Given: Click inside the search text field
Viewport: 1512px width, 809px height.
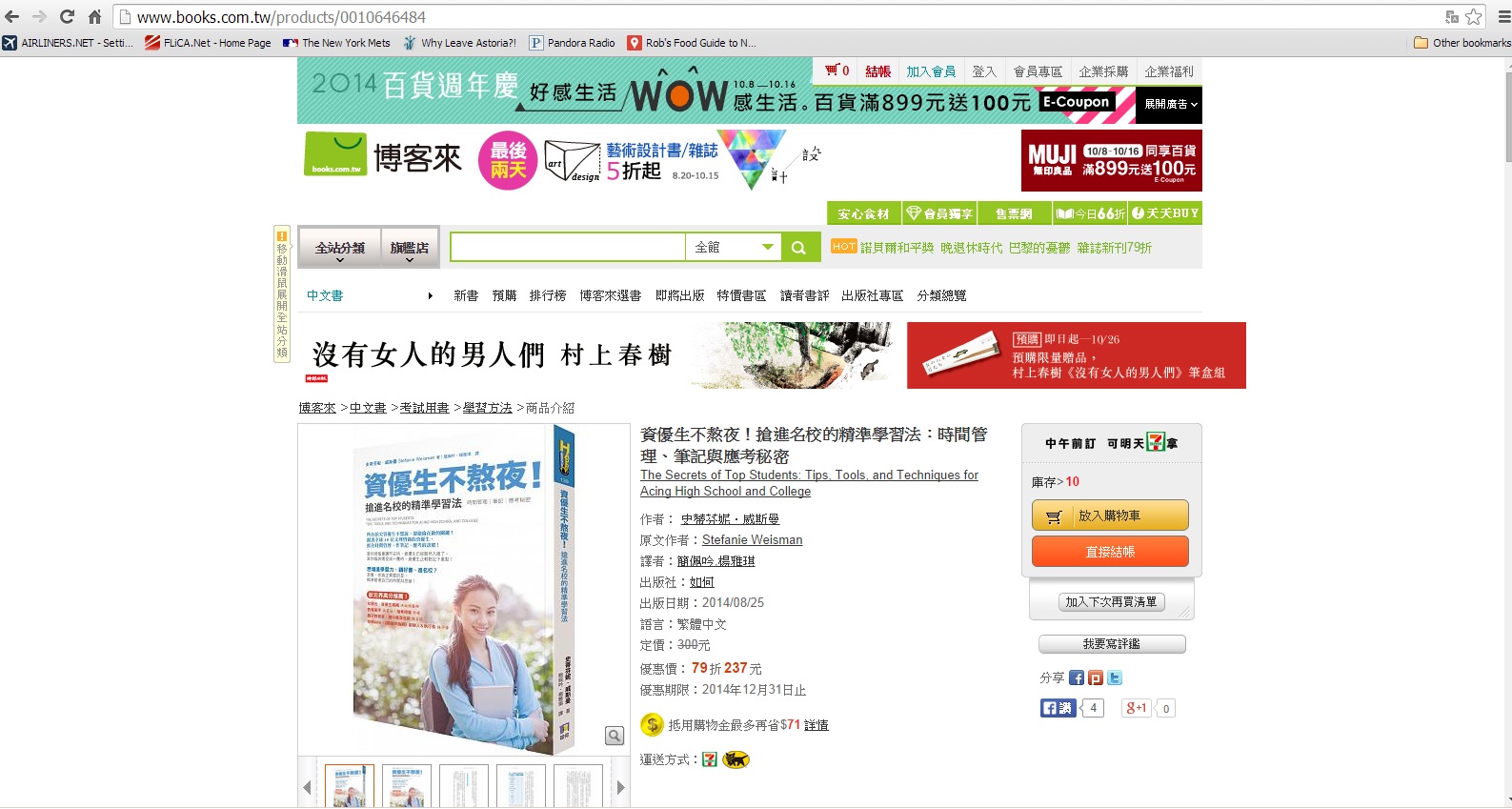Looking at the screenshot, I should pos(567,248).
